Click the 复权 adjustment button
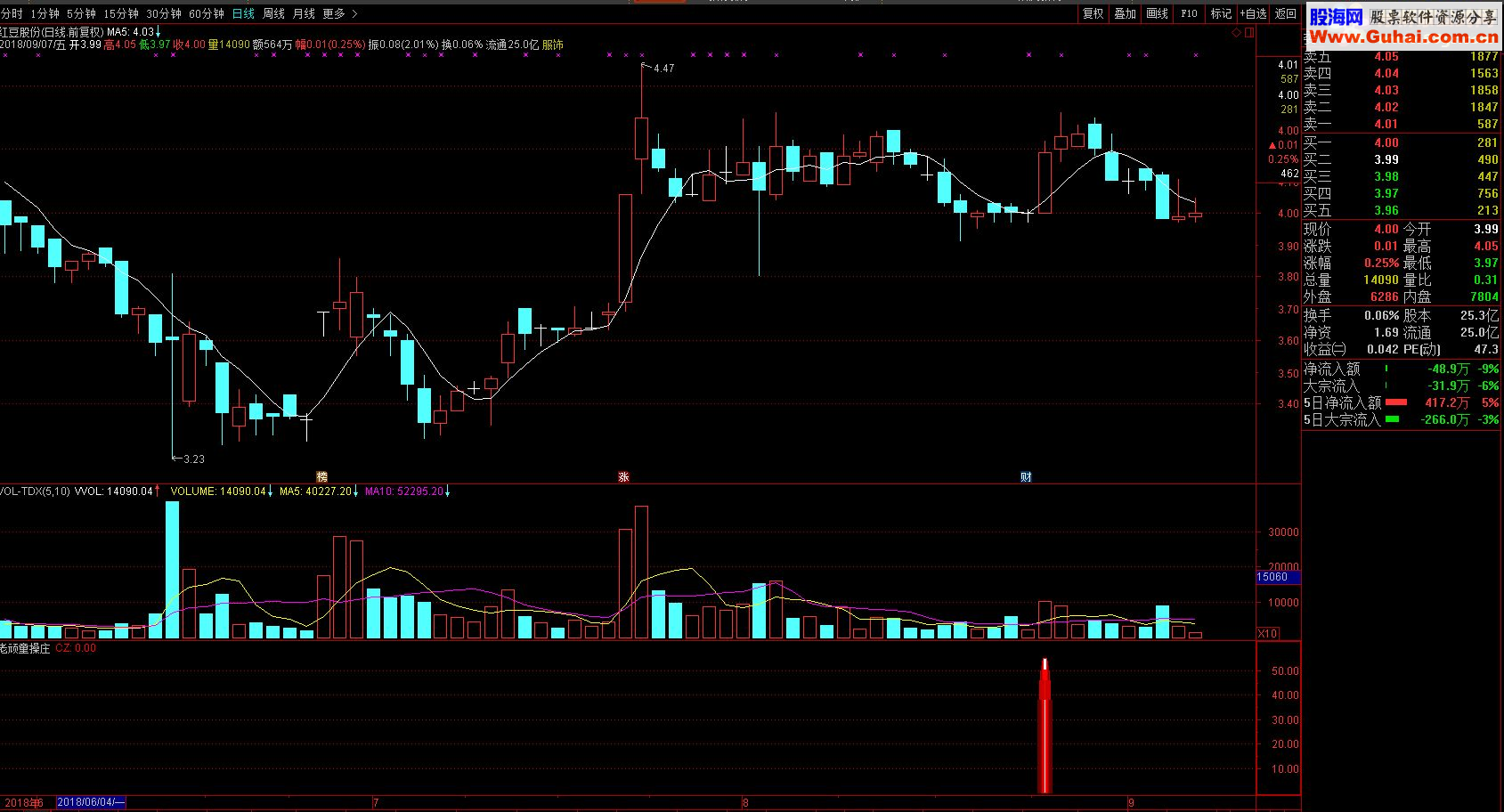 [1093, 13]
